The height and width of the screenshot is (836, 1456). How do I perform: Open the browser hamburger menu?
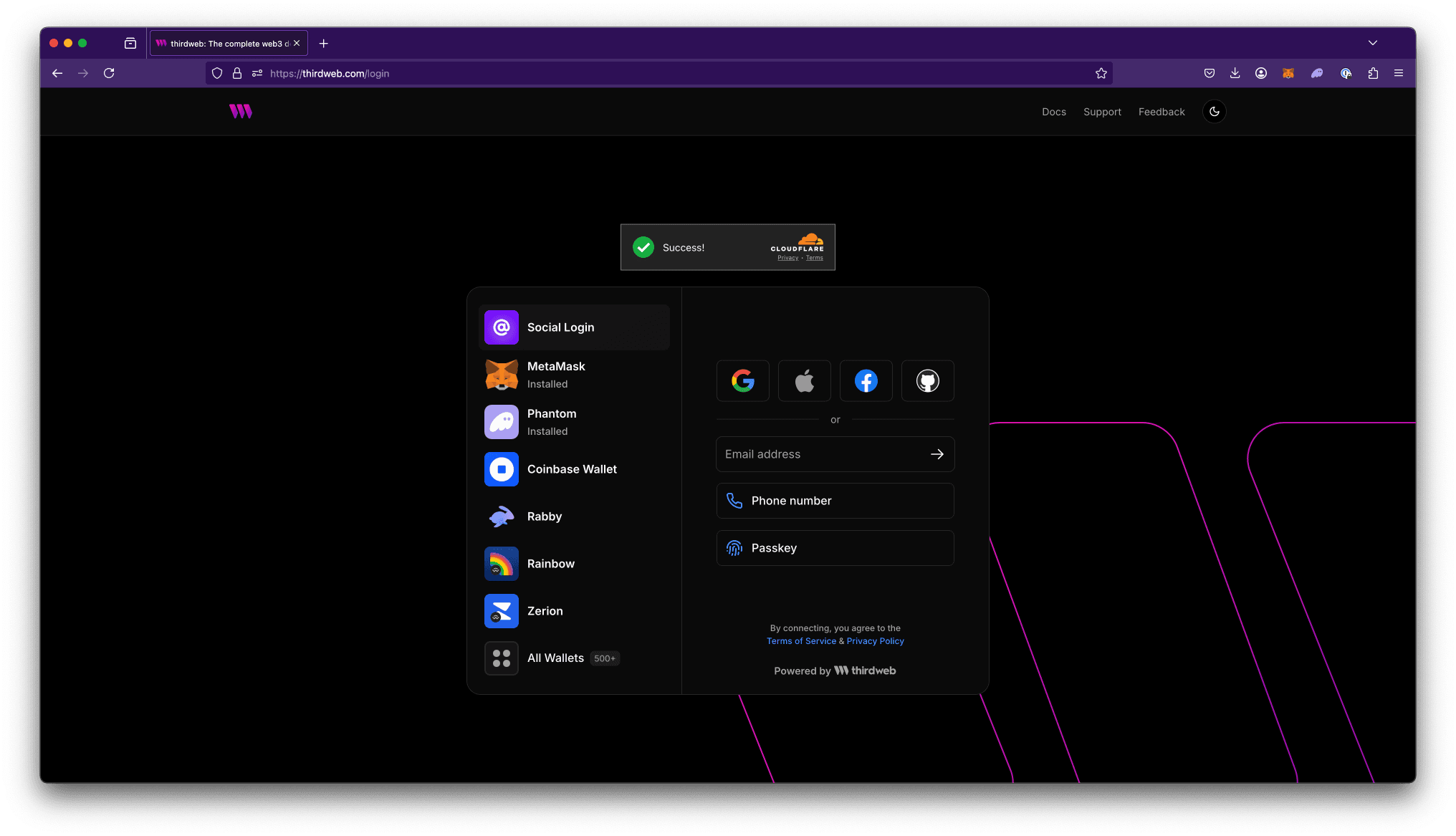[1399, 73]
